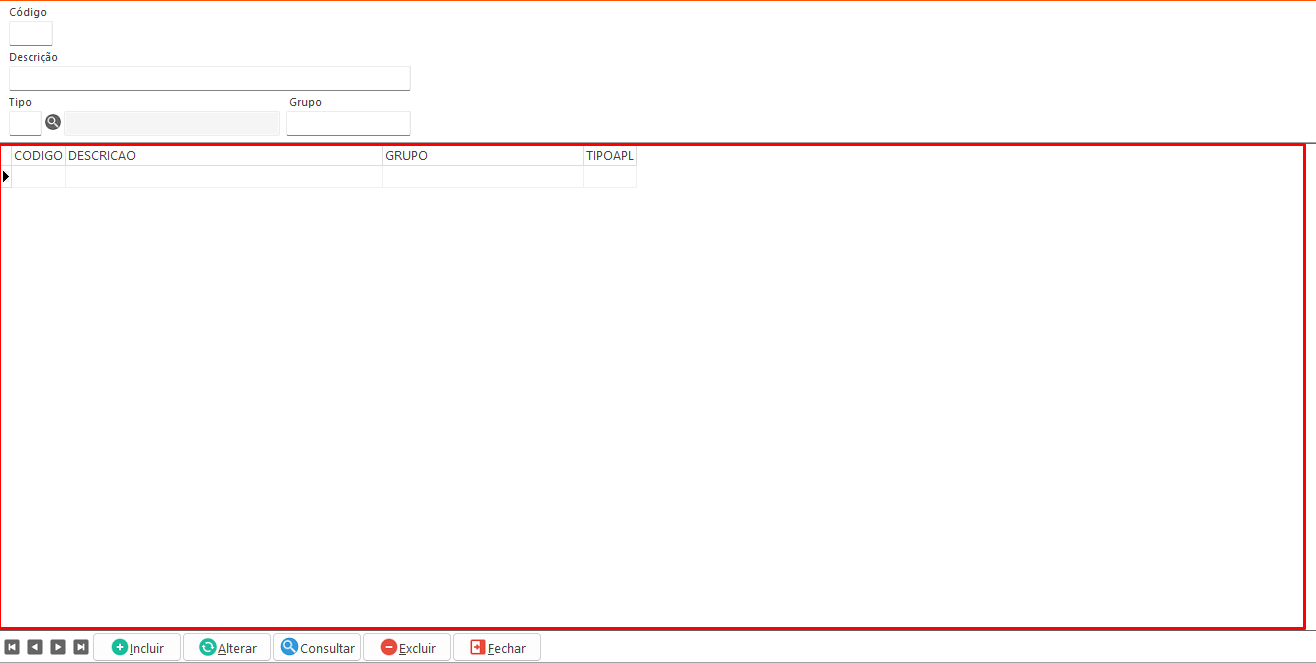The width and height of the screenshot is (1316, 663).
Task: Click into the Descrição text field
Action: pyautogui.click(x=209, y=78)
